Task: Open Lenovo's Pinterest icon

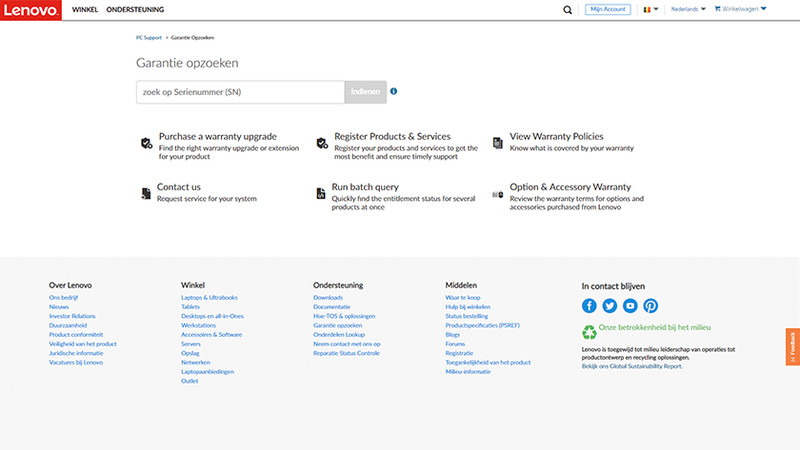Action: (x=650, y=306)
